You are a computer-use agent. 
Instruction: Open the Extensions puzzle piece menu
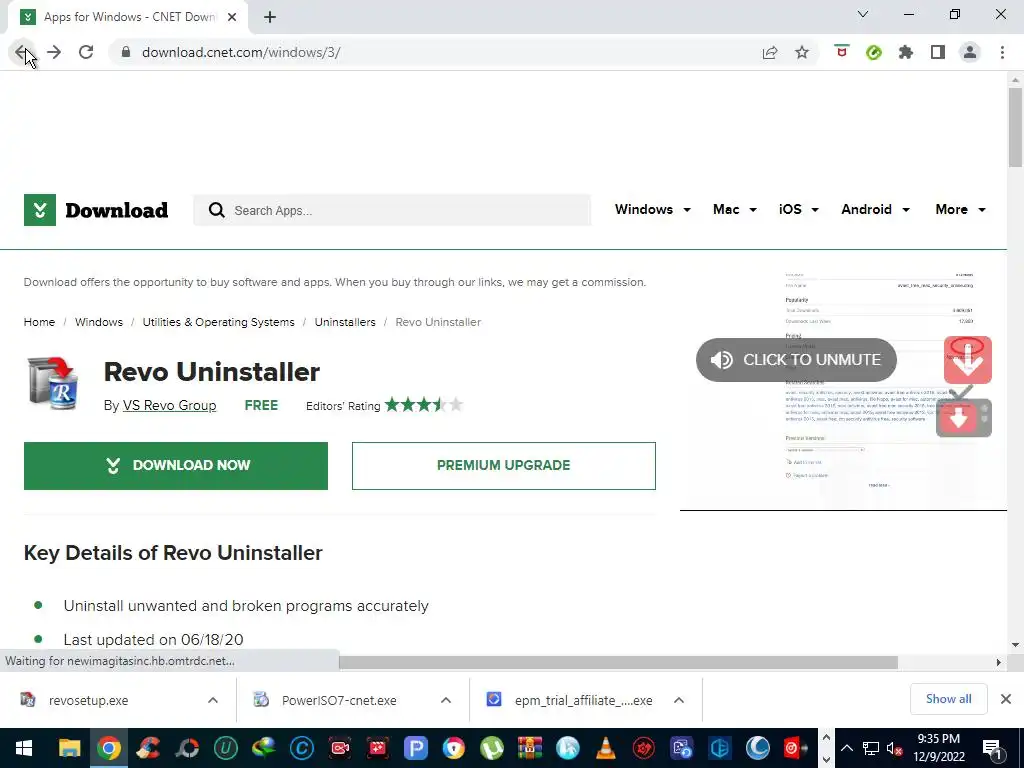906,52
